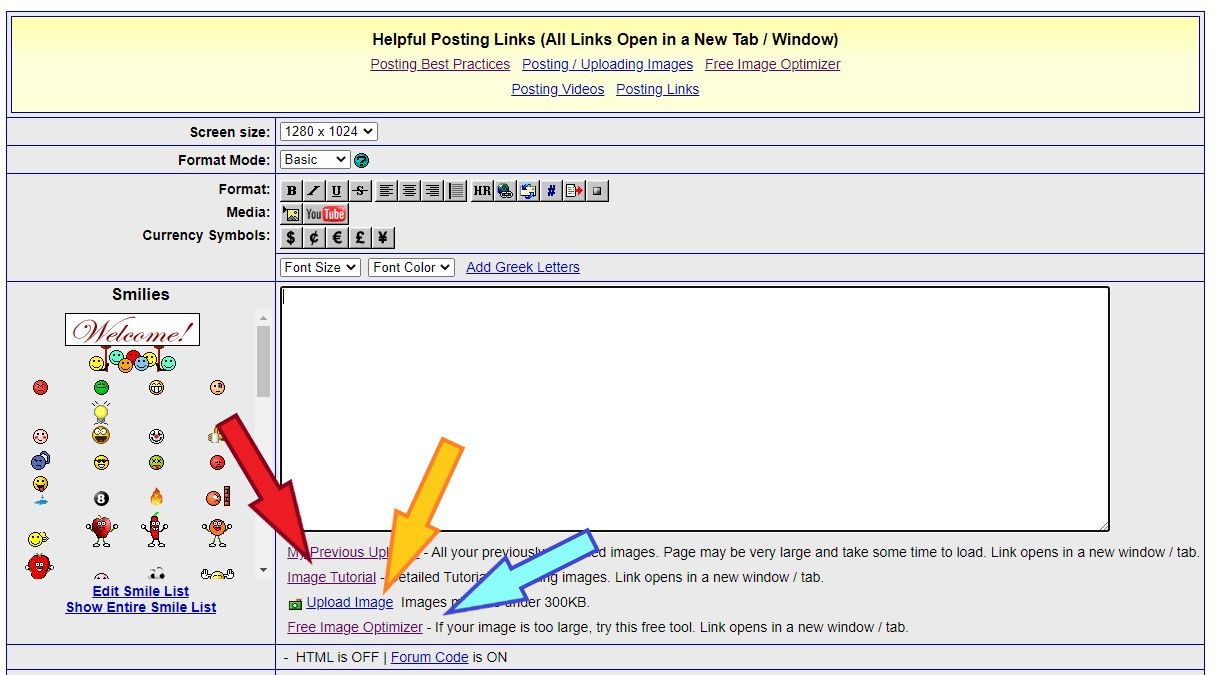Open the Screen size dropdown

329,132
